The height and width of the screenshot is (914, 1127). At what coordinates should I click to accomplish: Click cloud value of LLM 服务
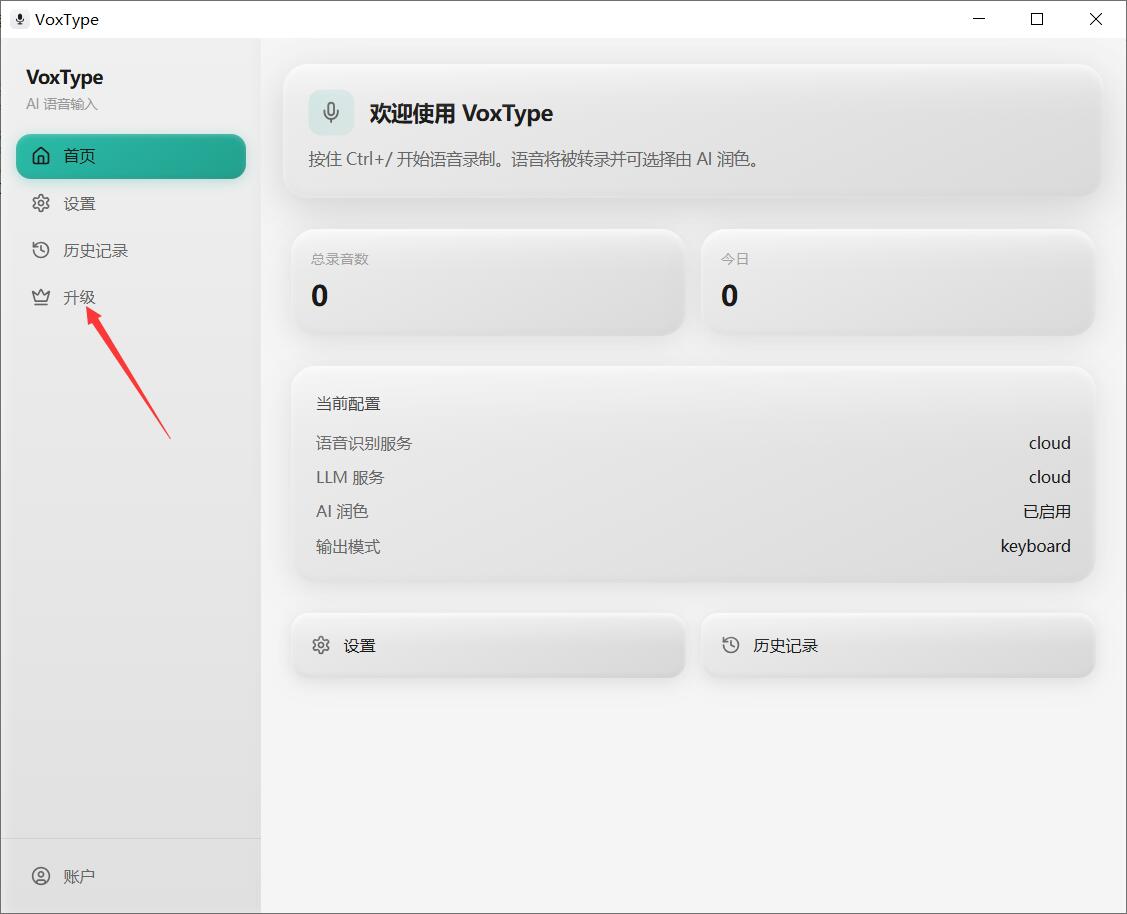click(1049, 477)
